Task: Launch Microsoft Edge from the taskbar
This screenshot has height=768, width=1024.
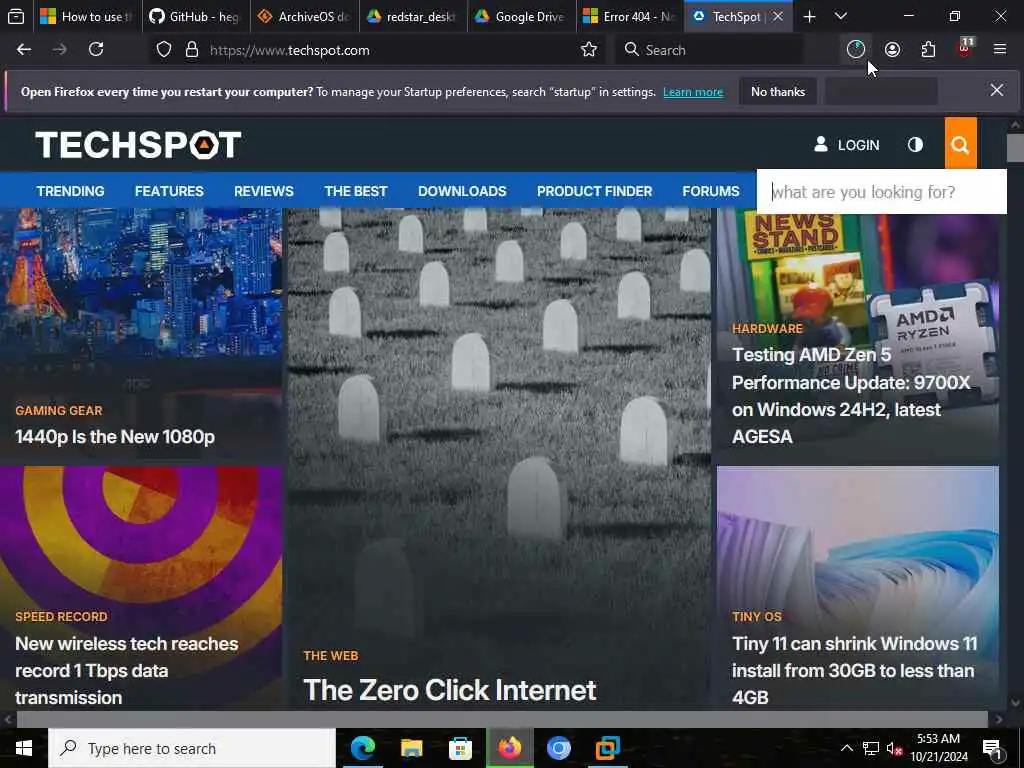Action: pos(363,748)
